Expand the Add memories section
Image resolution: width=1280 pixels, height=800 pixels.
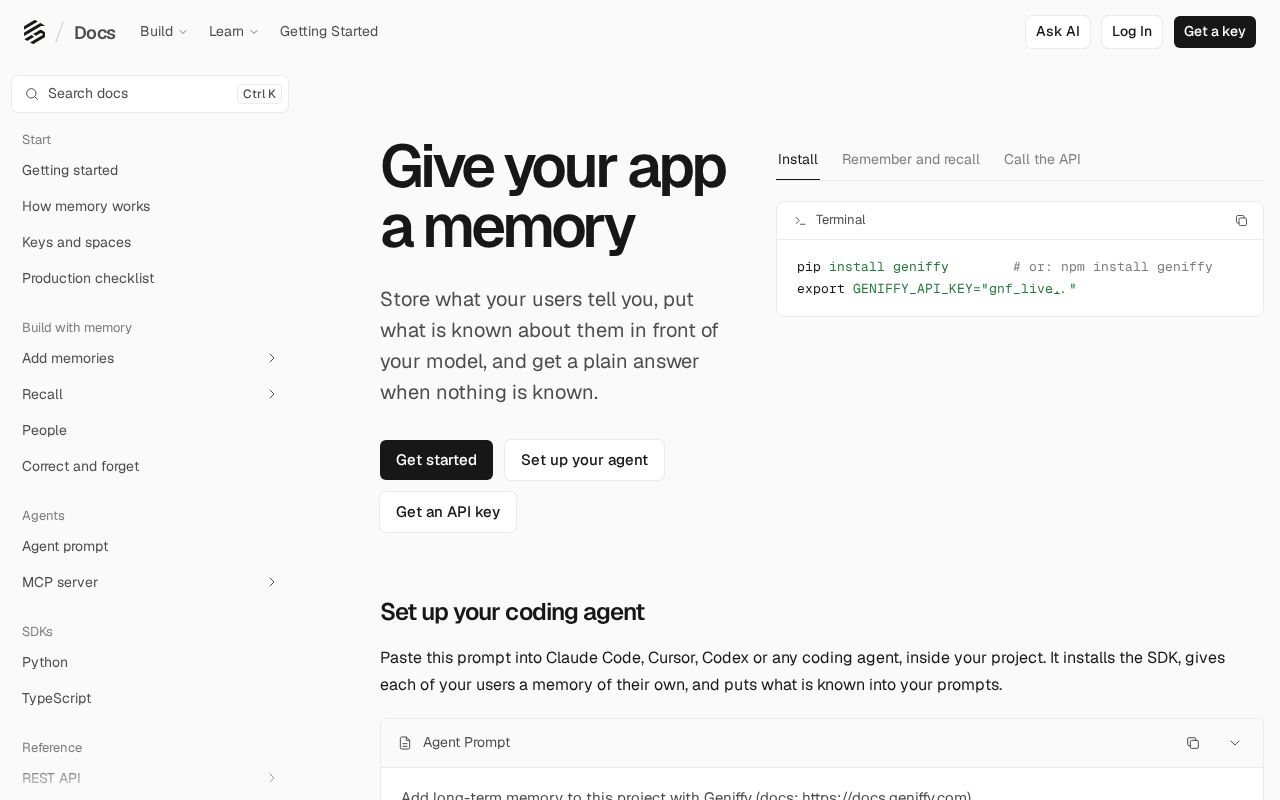[271, 358]
